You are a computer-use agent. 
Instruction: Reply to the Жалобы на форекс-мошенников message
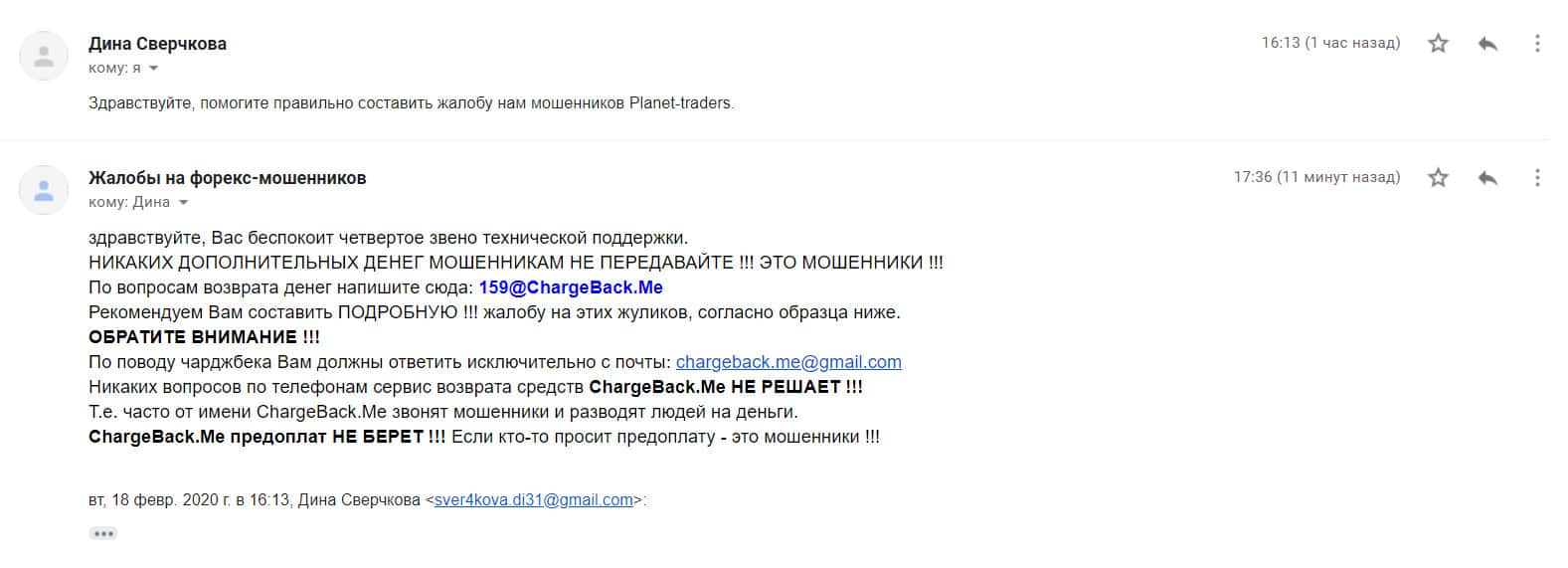1487,177
